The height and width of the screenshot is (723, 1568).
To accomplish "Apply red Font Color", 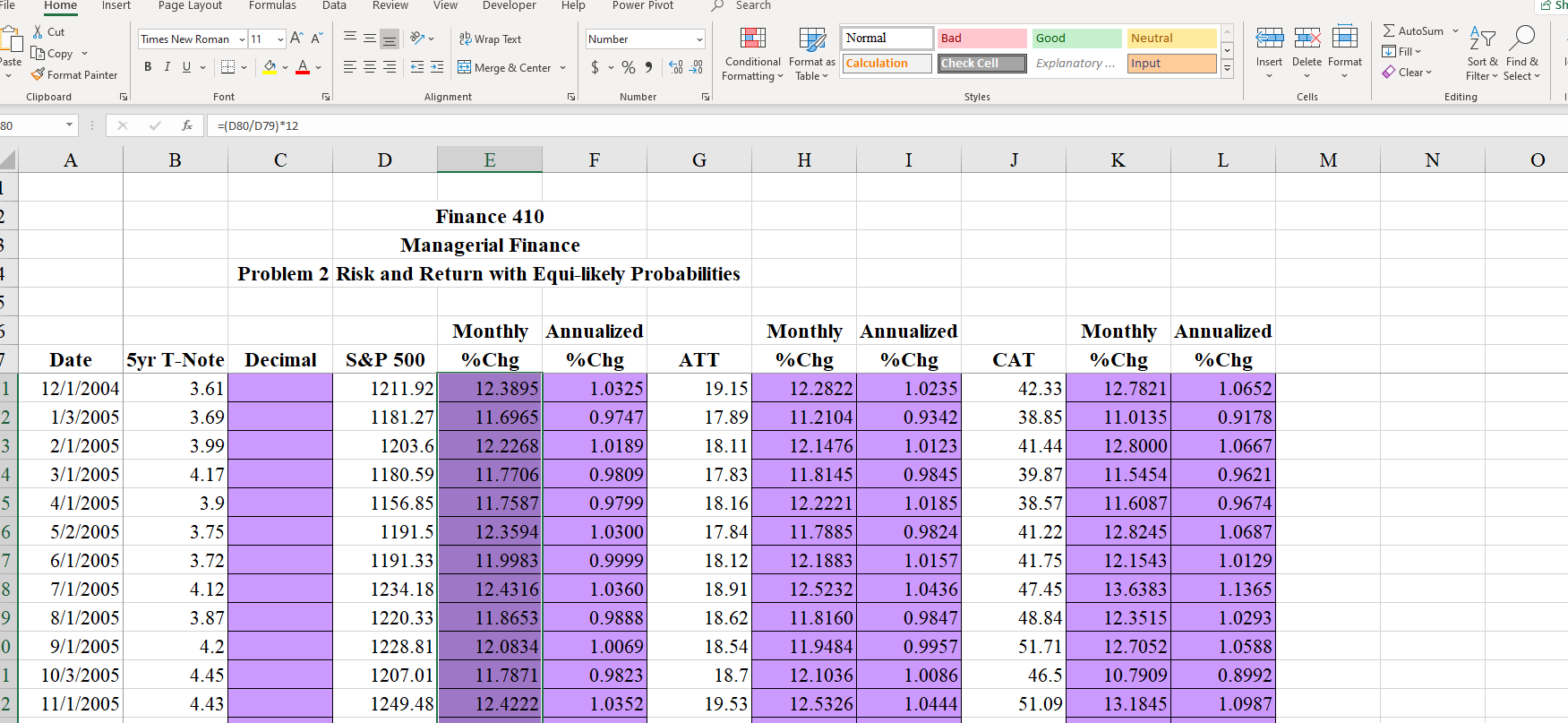I will pos(303,67).
